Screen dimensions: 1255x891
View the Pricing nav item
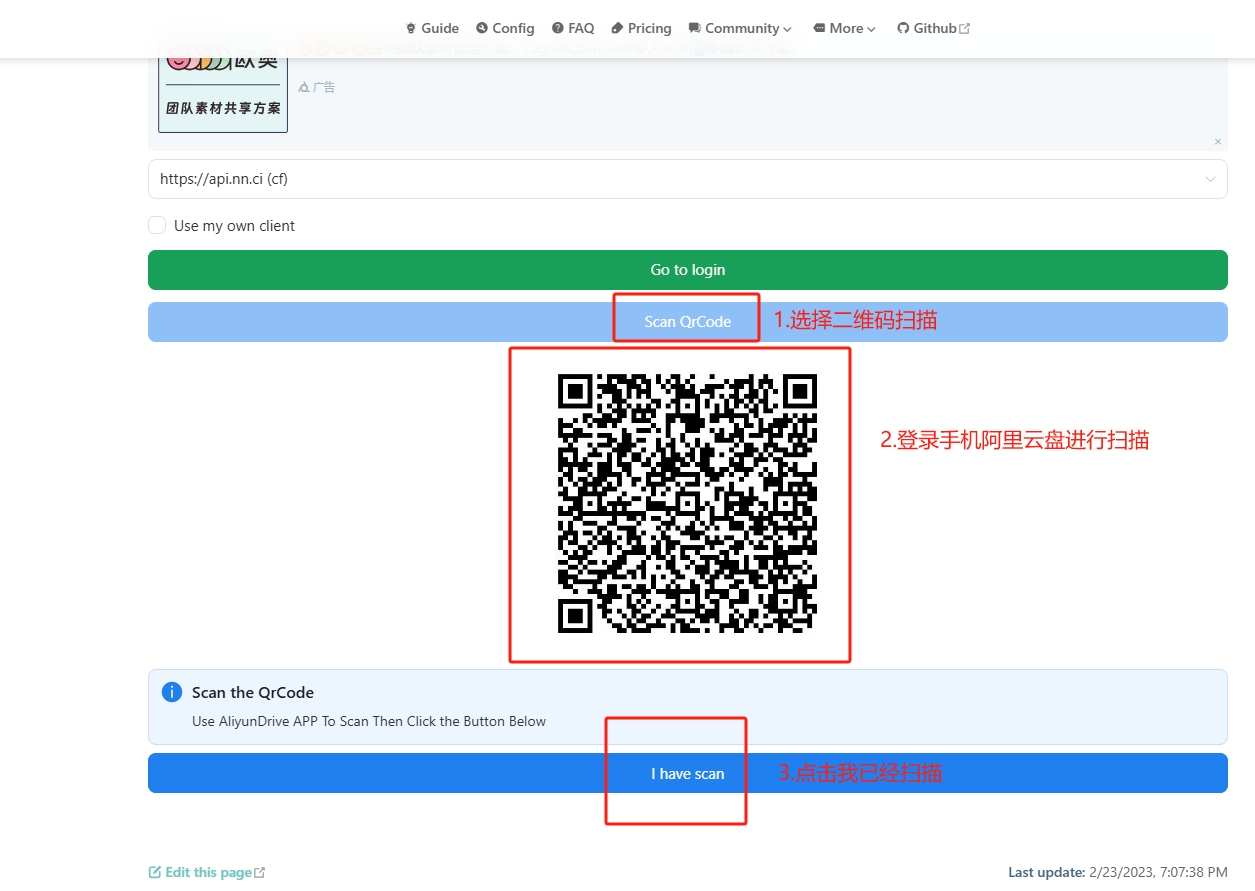click(641, 28)
